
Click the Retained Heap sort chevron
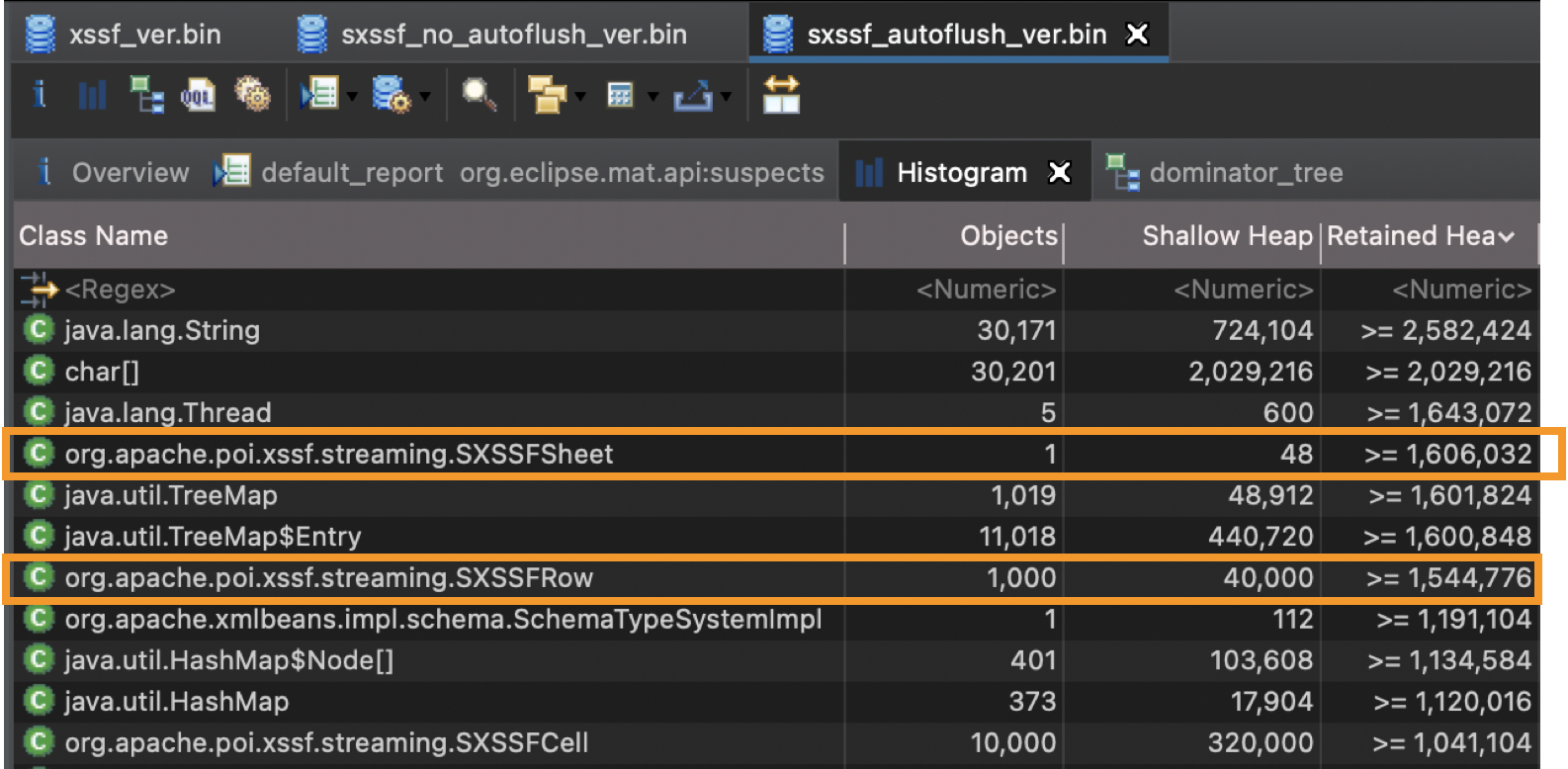[1506, 237]
